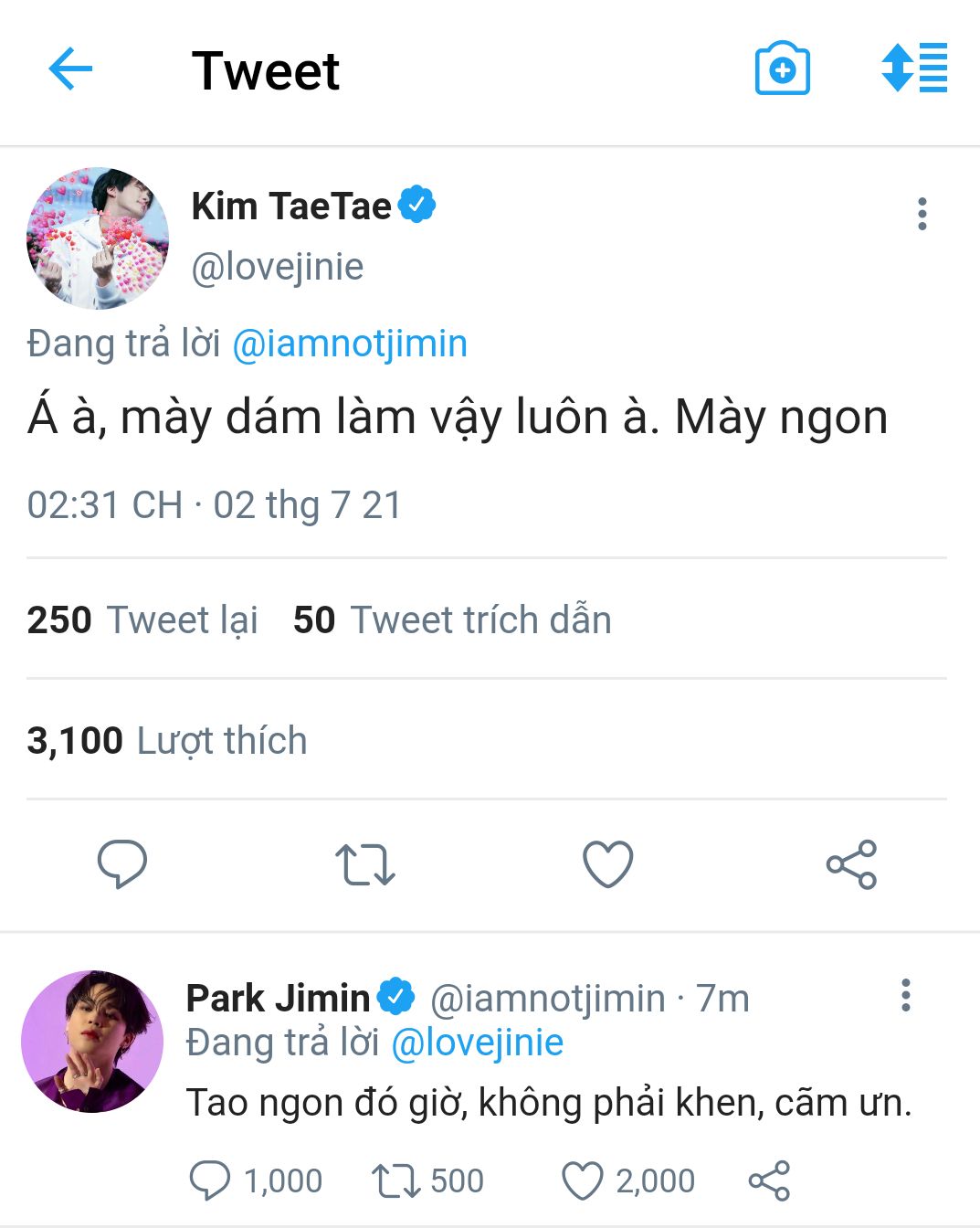Tap the back arrow icon
Image resolution: width=980 pixels, height=1228 pixels.
click(70, 69)
